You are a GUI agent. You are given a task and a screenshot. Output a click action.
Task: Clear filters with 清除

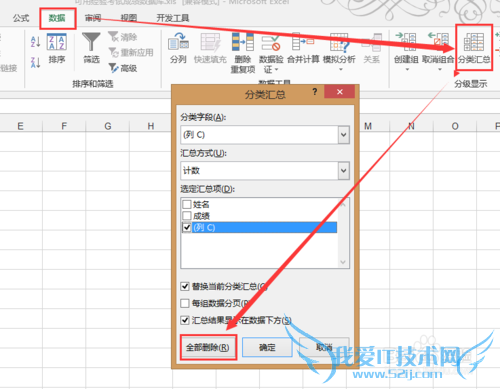point(122,37)
